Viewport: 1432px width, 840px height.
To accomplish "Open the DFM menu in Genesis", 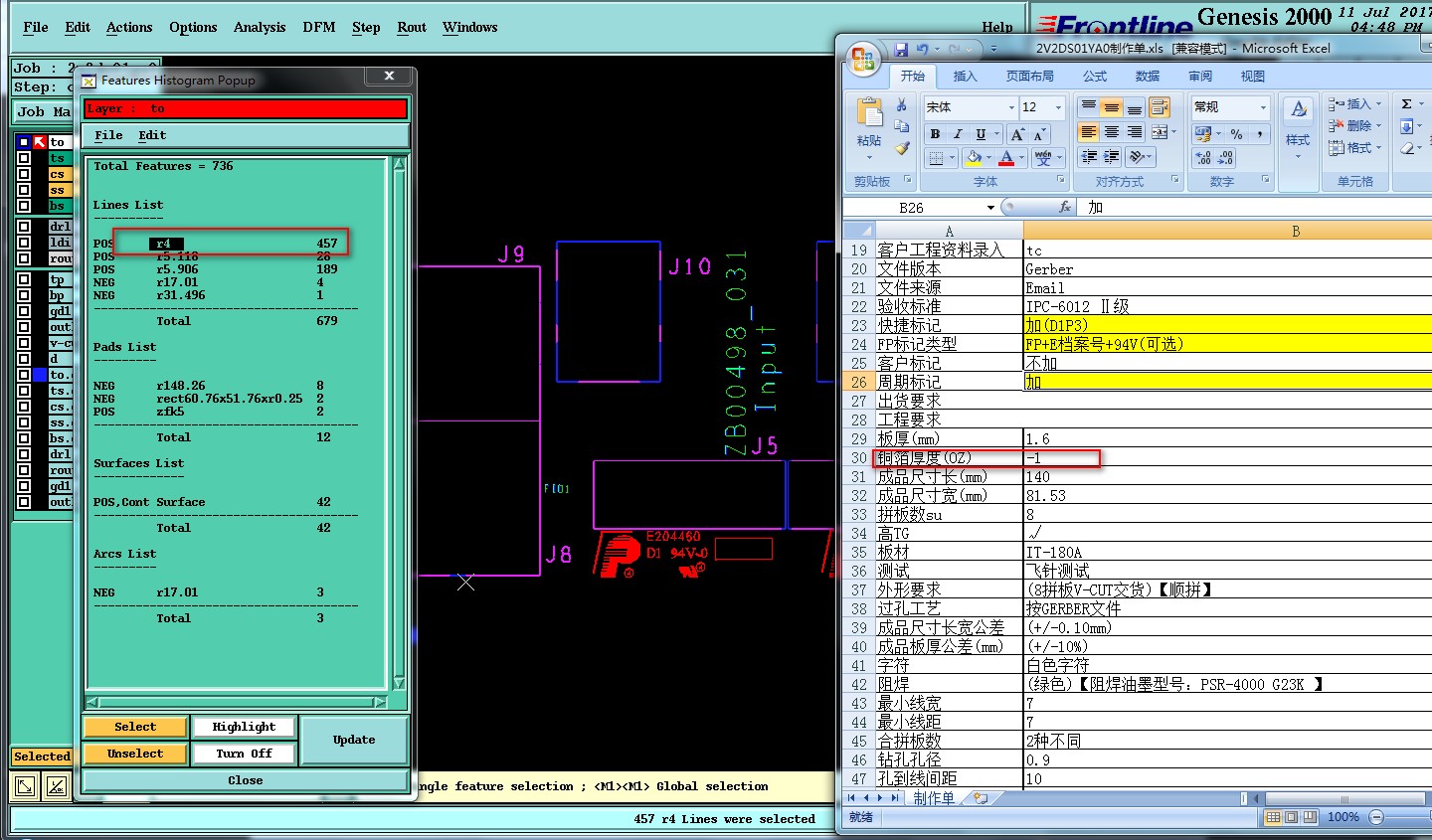I will point(318,27).
